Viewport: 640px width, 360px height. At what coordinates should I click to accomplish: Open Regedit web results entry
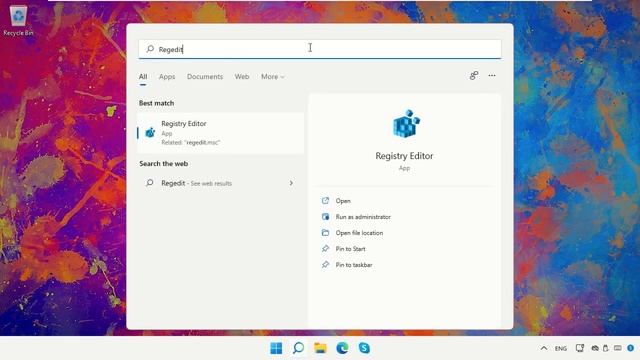(221, 183)
